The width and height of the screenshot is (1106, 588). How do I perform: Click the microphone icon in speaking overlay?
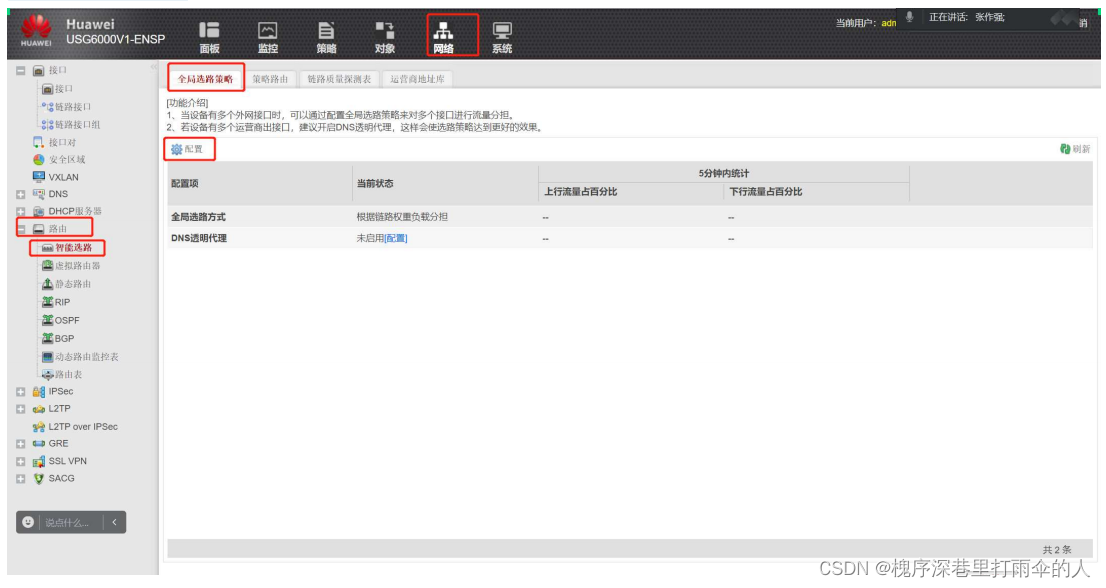(x=910, y=17)
